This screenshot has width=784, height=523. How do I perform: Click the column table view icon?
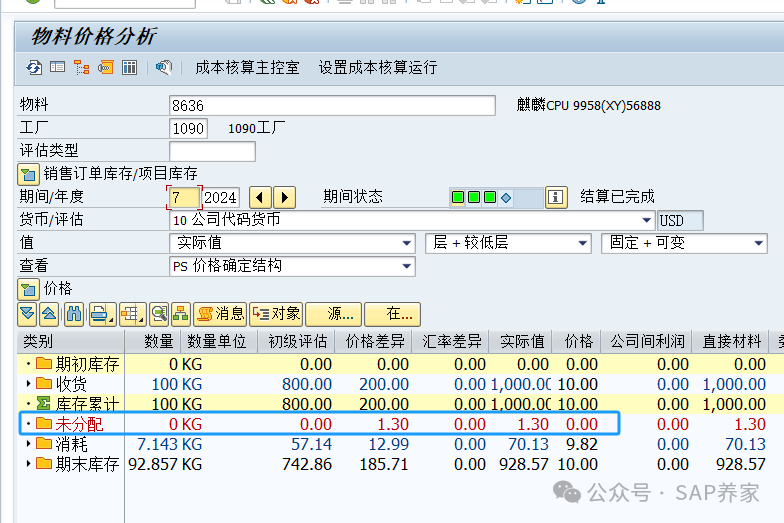(x=130, y=68)
